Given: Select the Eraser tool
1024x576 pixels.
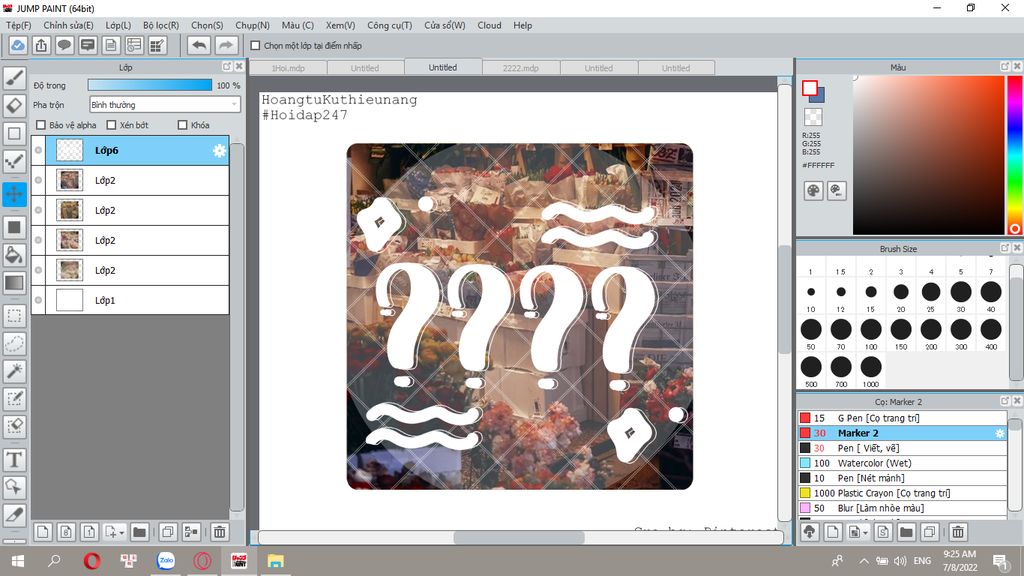Looking at the screenshot, I should 14,106.
